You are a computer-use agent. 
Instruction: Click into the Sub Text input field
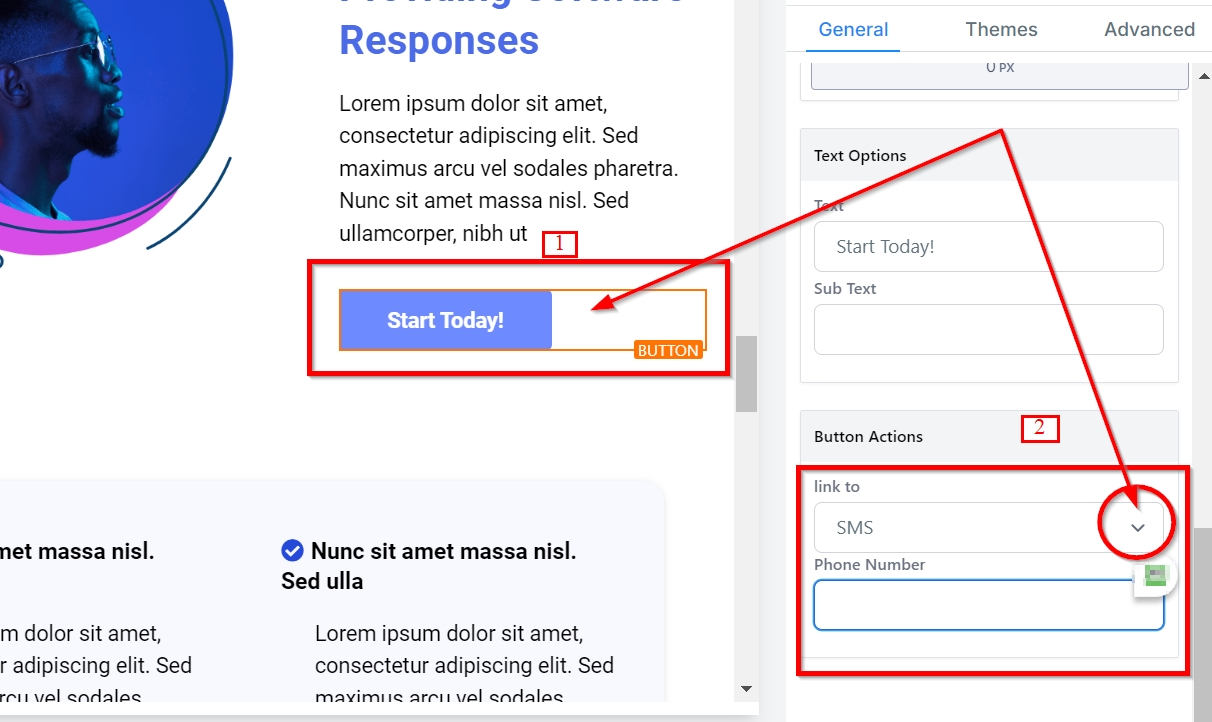pyautogui.click(x=988, y=330)
